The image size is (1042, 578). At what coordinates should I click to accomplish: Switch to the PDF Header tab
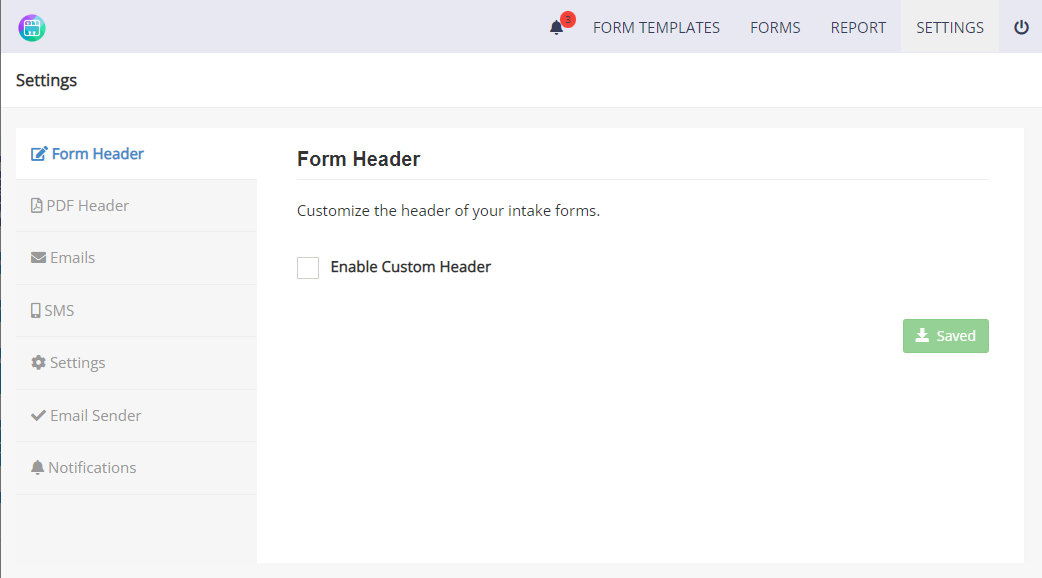click(x=136, y=206)
